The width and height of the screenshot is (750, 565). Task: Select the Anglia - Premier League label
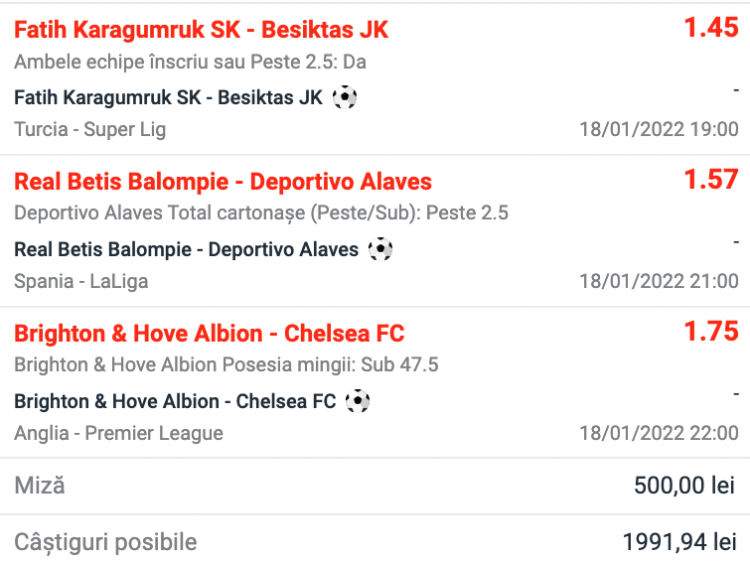pos(118,433)
